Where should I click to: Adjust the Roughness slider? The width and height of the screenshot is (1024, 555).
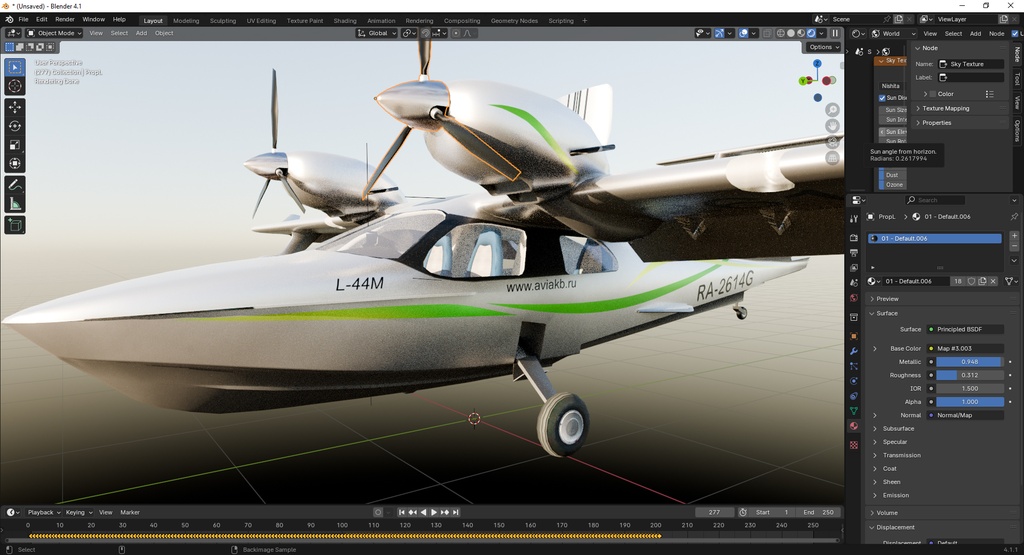pyautogui.click(x=970, y=375)
